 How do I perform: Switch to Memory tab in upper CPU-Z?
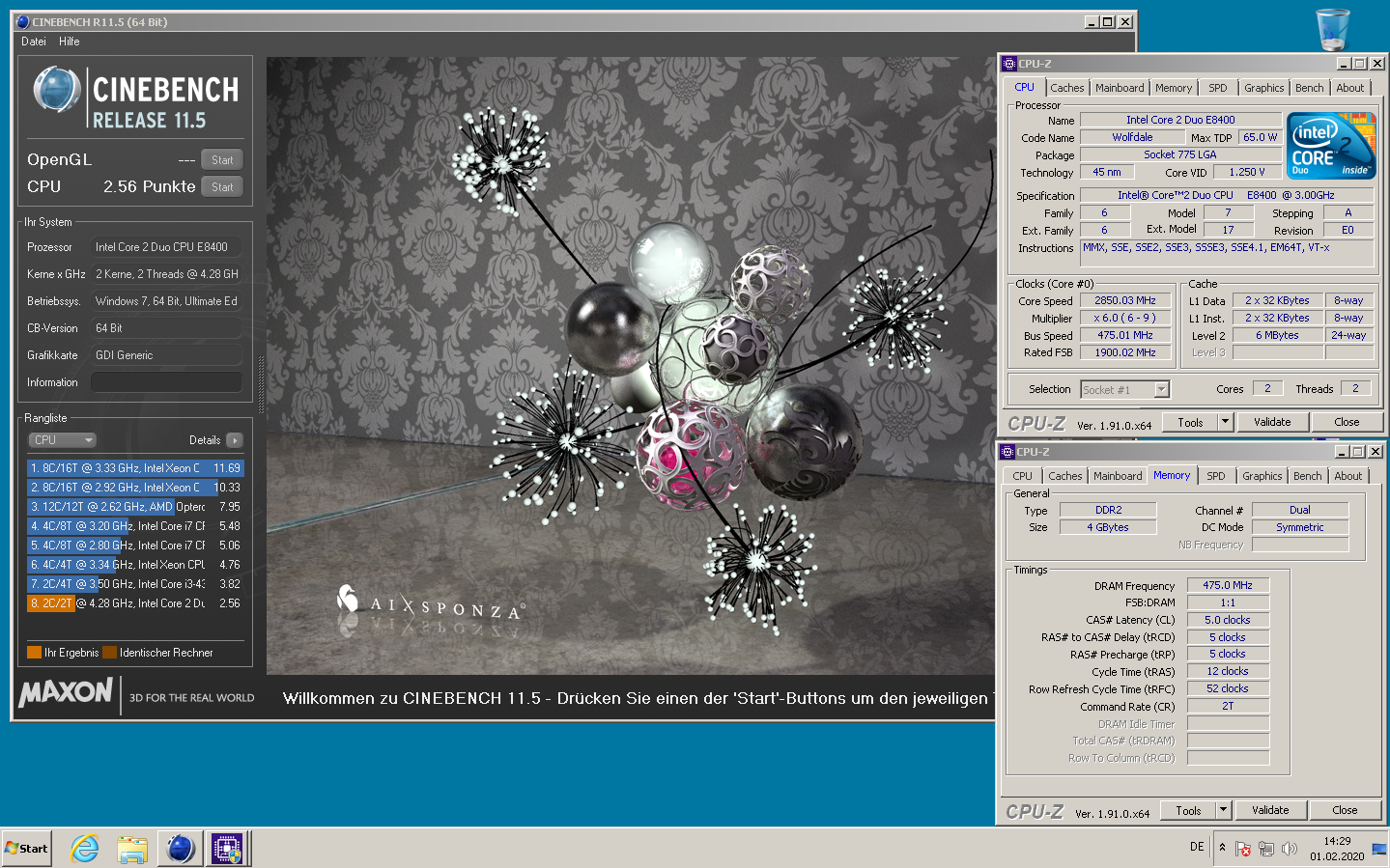[x=1174, y=88]
